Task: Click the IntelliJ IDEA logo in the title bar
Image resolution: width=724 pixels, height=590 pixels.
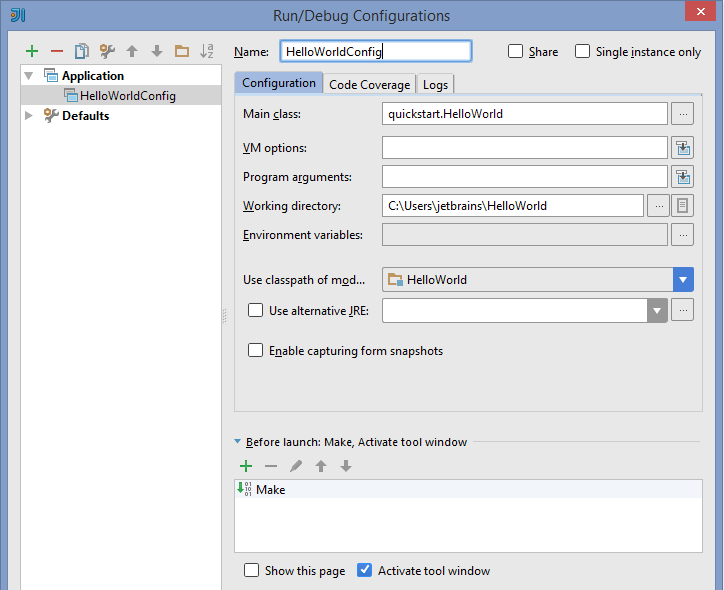Action: point(18,15)
